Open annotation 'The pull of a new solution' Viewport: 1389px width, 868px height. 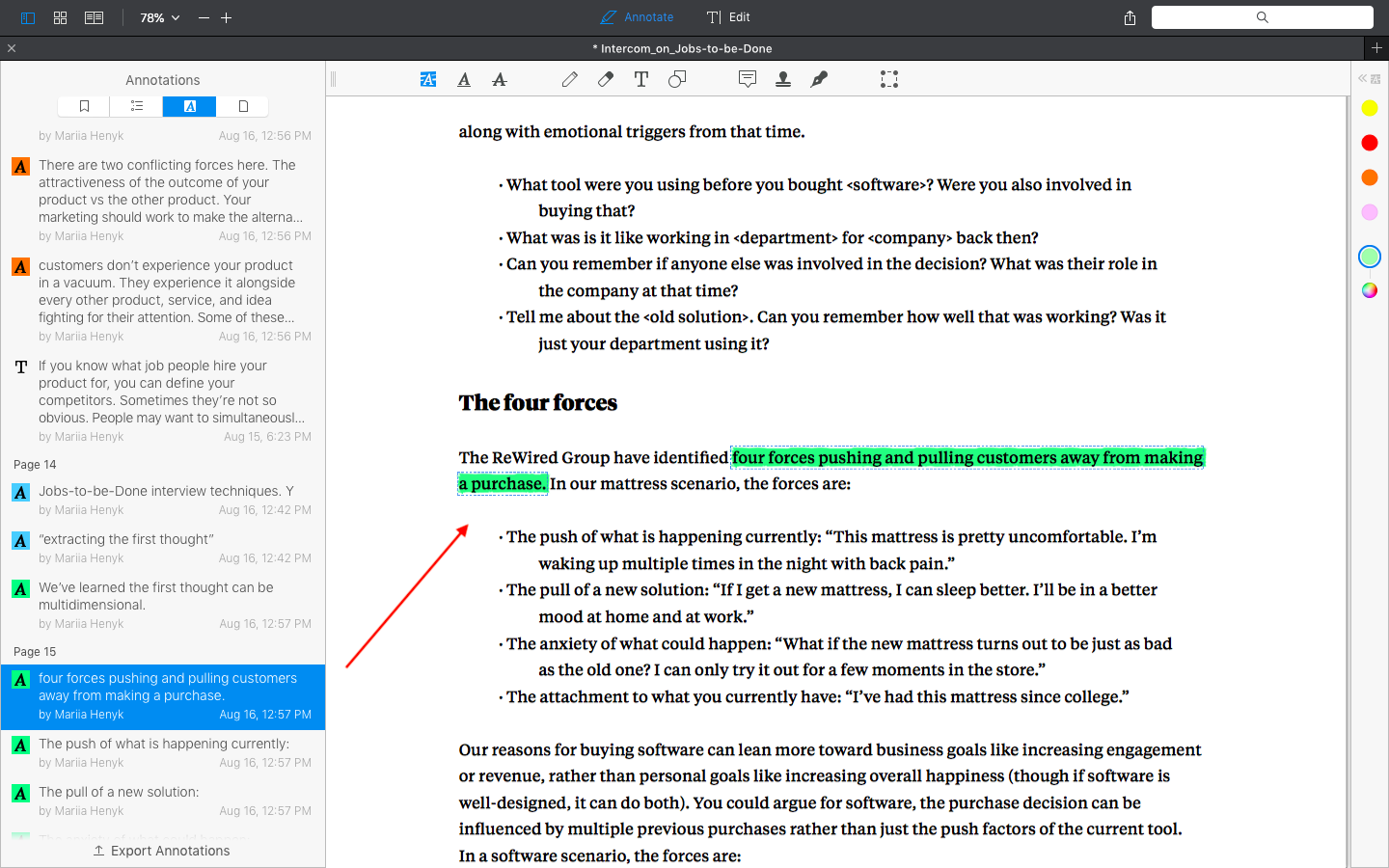[x=163, y=800]
